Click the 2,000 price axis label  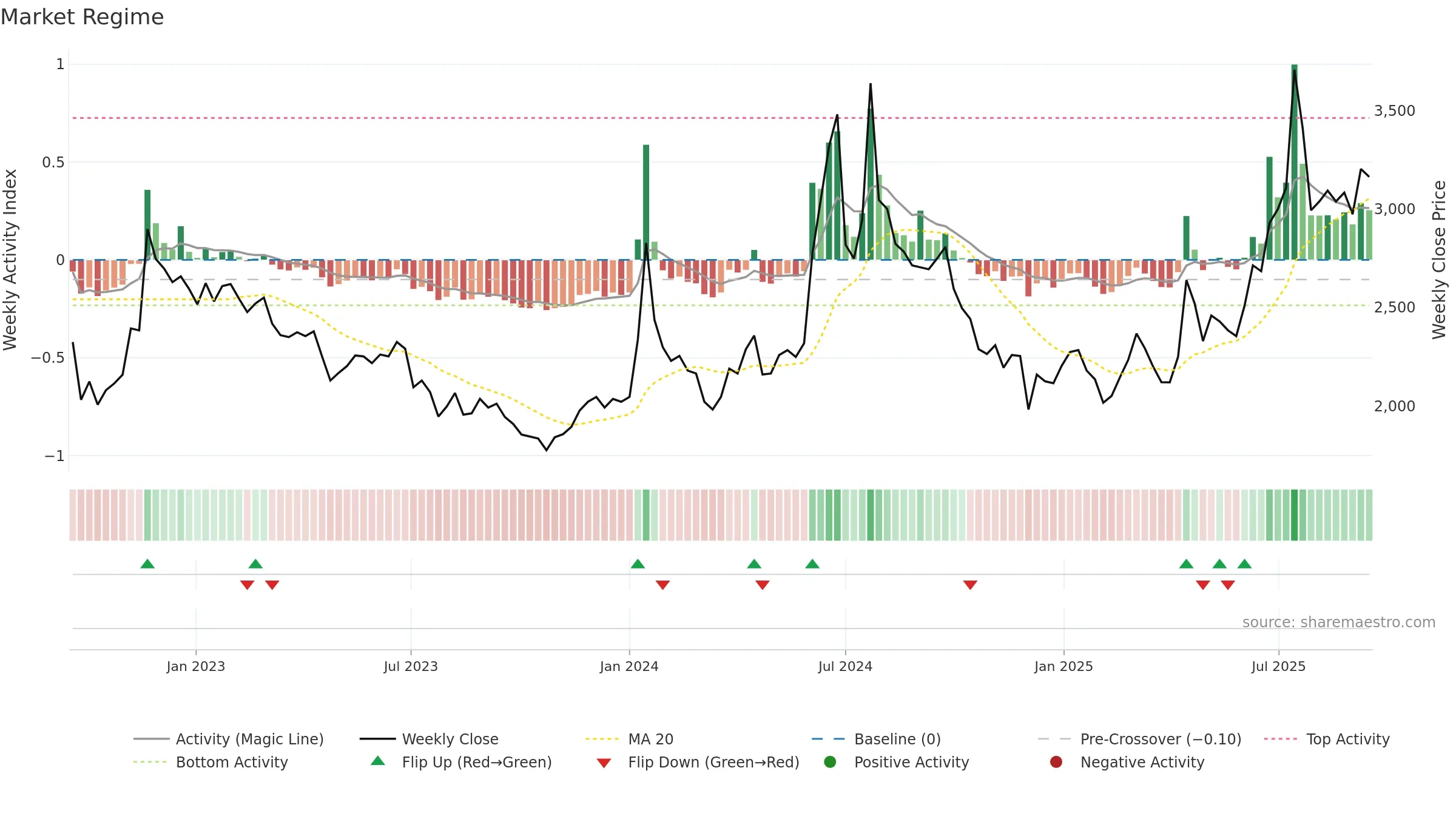(1395, 406)
